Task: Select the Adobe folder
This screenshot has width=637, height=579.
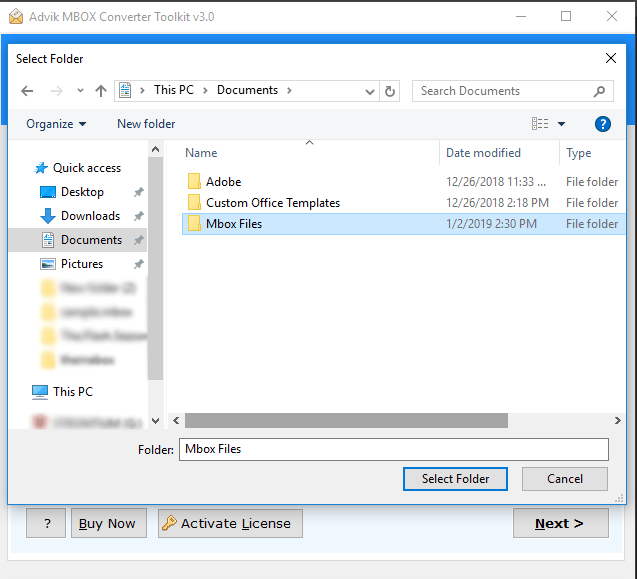Action: (403, 182)
